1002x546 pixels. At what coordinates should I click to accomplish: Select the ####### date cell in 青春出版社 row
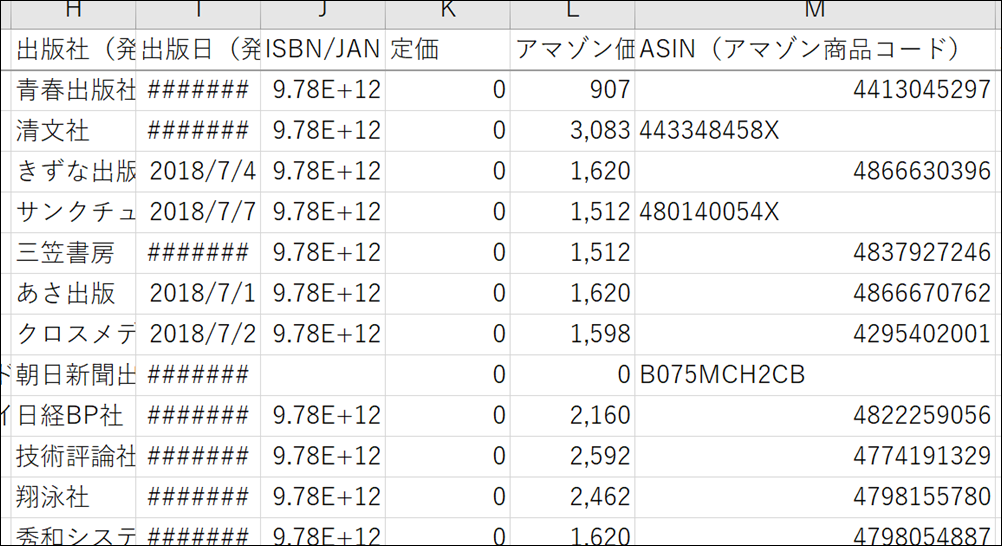tap(198, 90)
